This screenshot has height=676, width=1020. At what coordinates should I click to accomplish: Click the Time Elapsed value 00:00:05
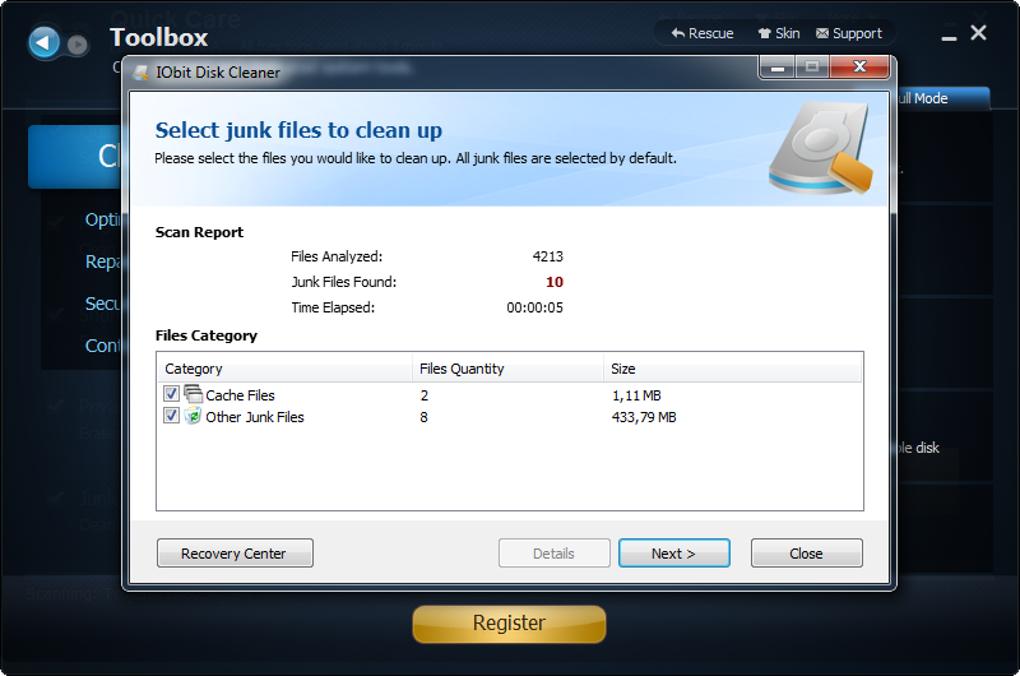tap(535, 307)
